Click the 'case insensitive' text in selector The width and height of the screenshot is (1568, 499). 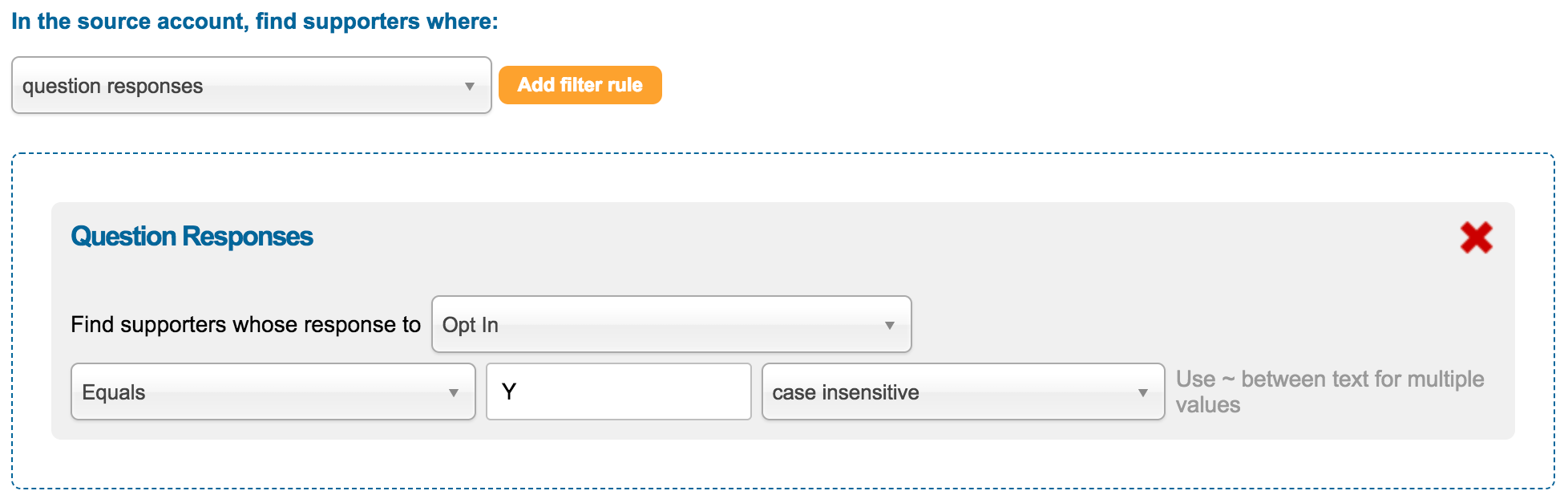(846, 393)
